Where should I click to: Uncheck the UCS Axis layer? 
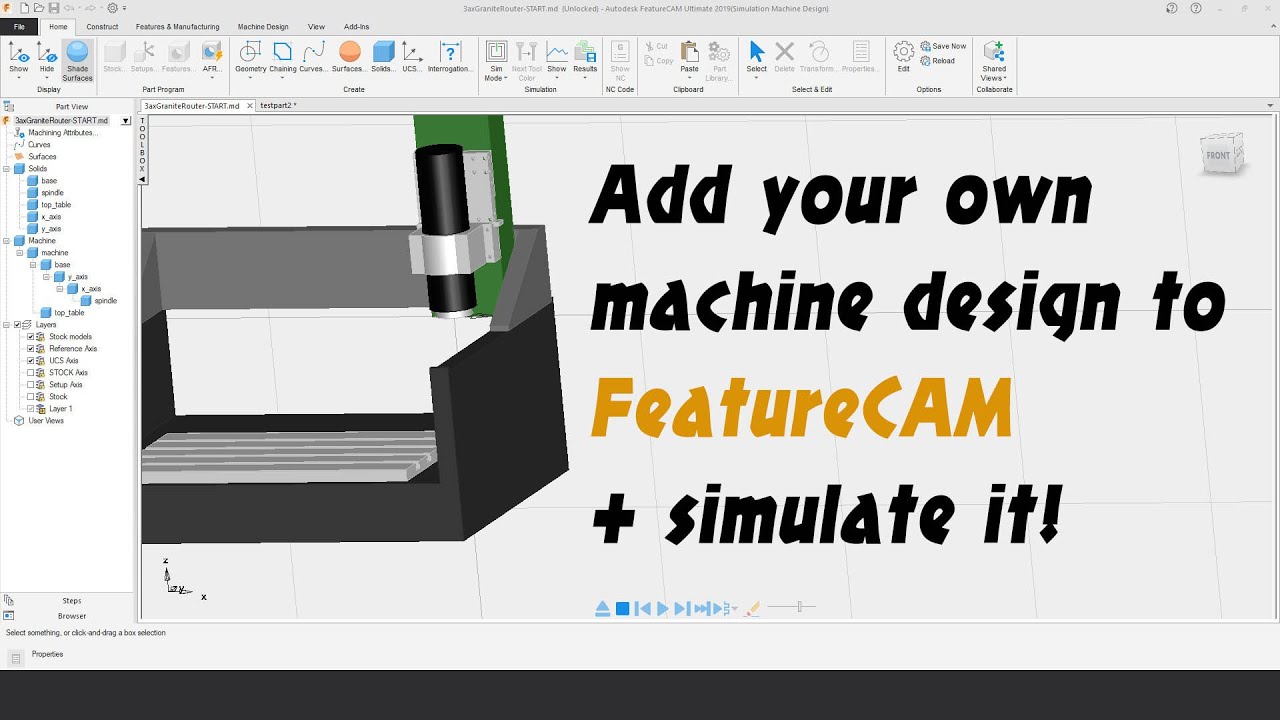tap(30, 361)
